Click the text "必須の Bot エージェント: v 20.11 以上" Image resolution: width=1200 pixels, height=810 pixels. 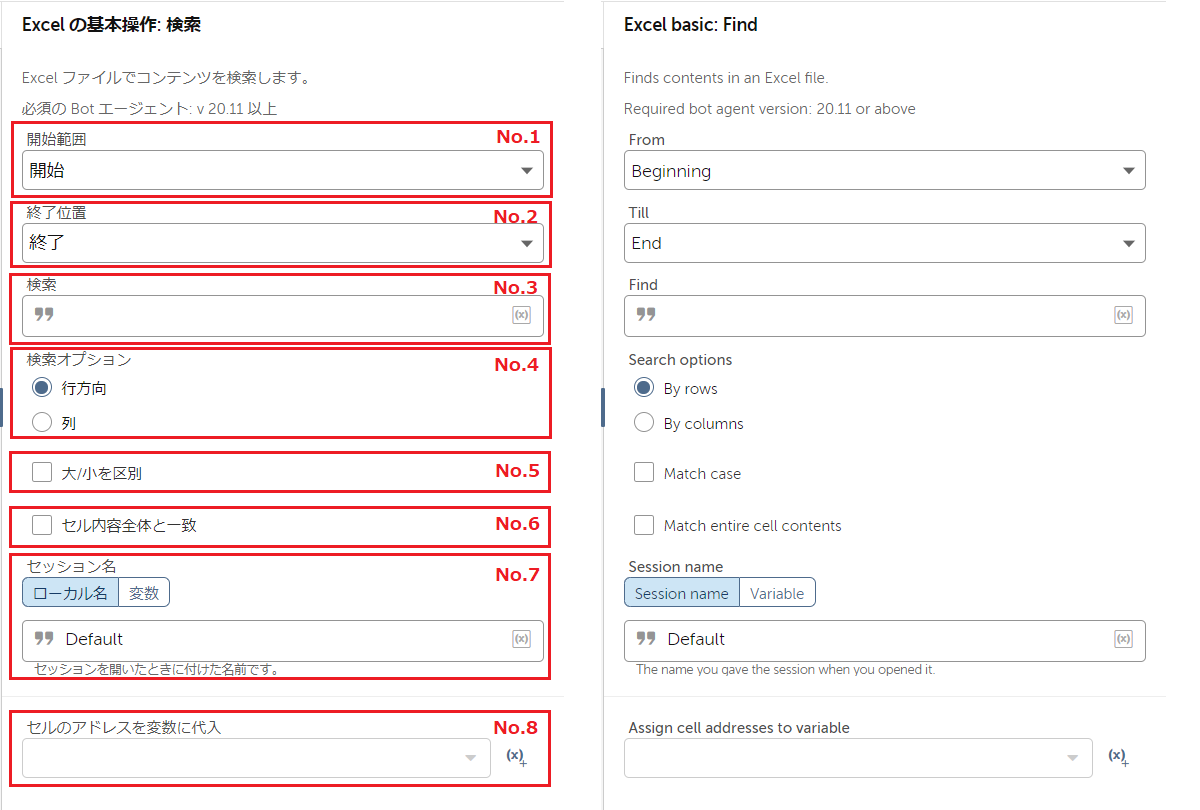tap(150, 109)
